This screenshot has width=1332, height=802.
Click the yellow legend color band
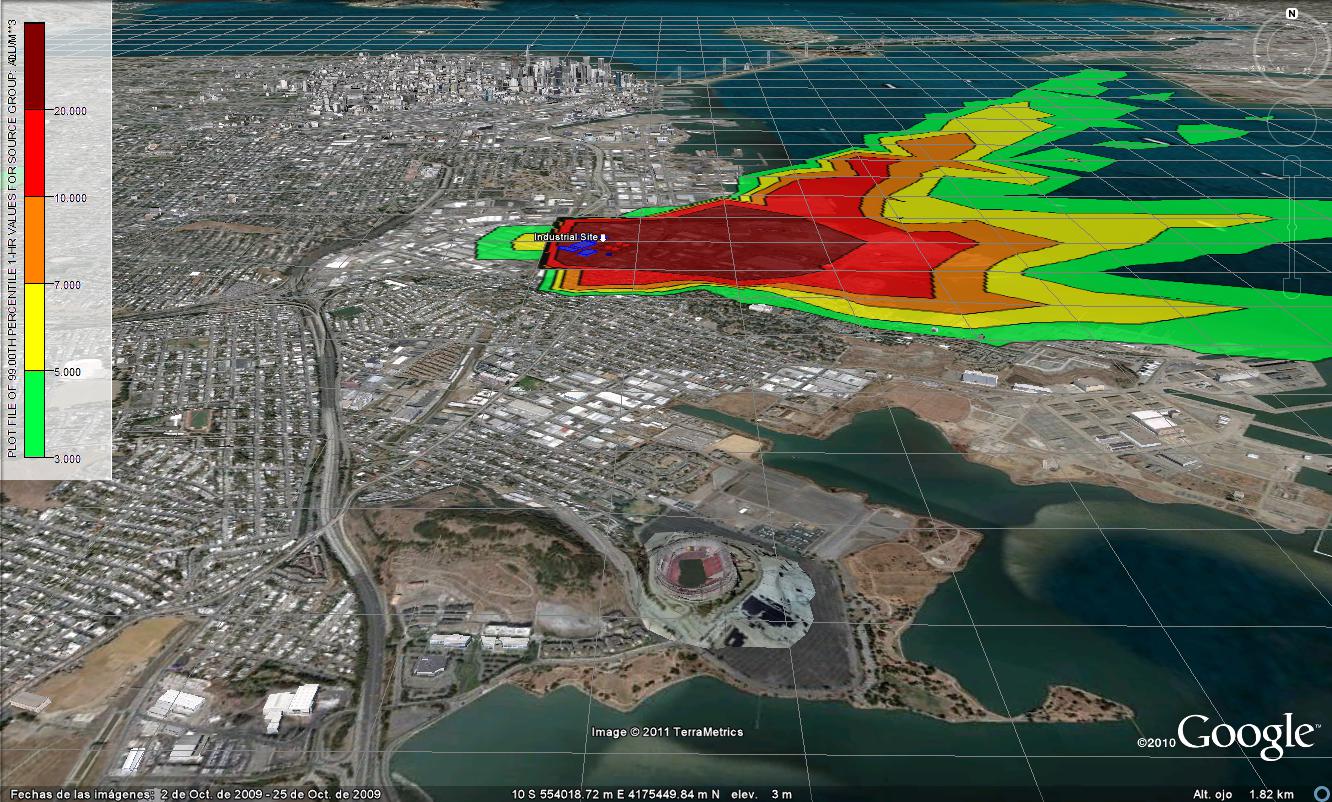click(x=34, y=327)
